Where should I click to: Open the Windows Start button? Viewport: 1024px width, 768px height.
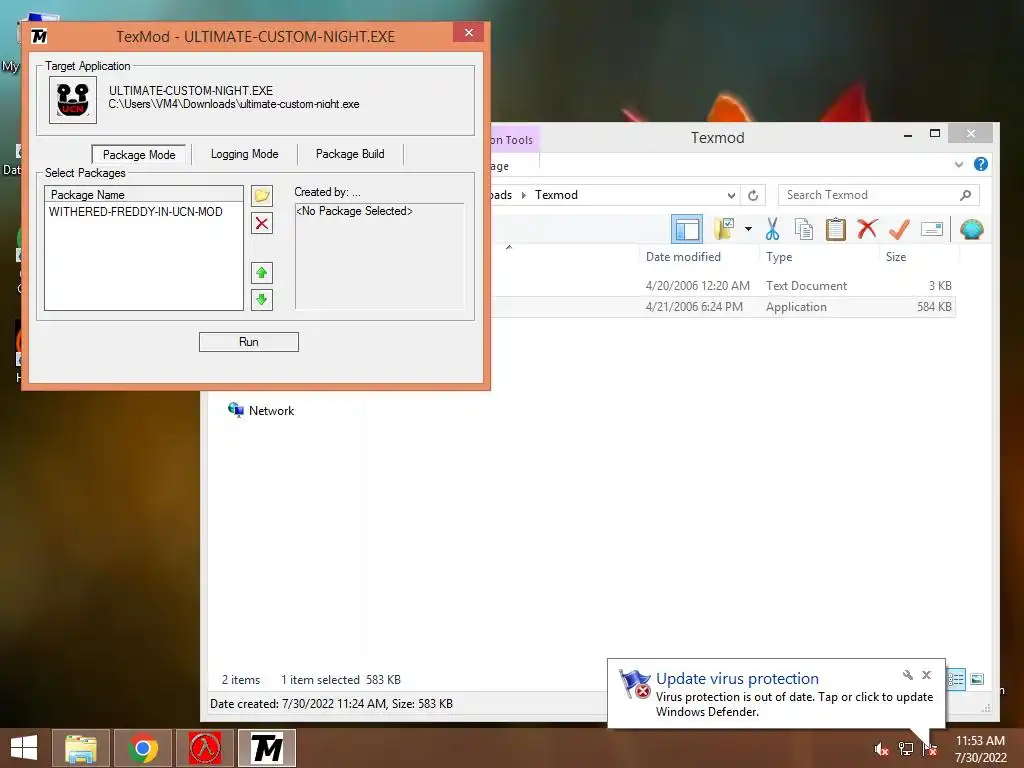click(24, 748)
